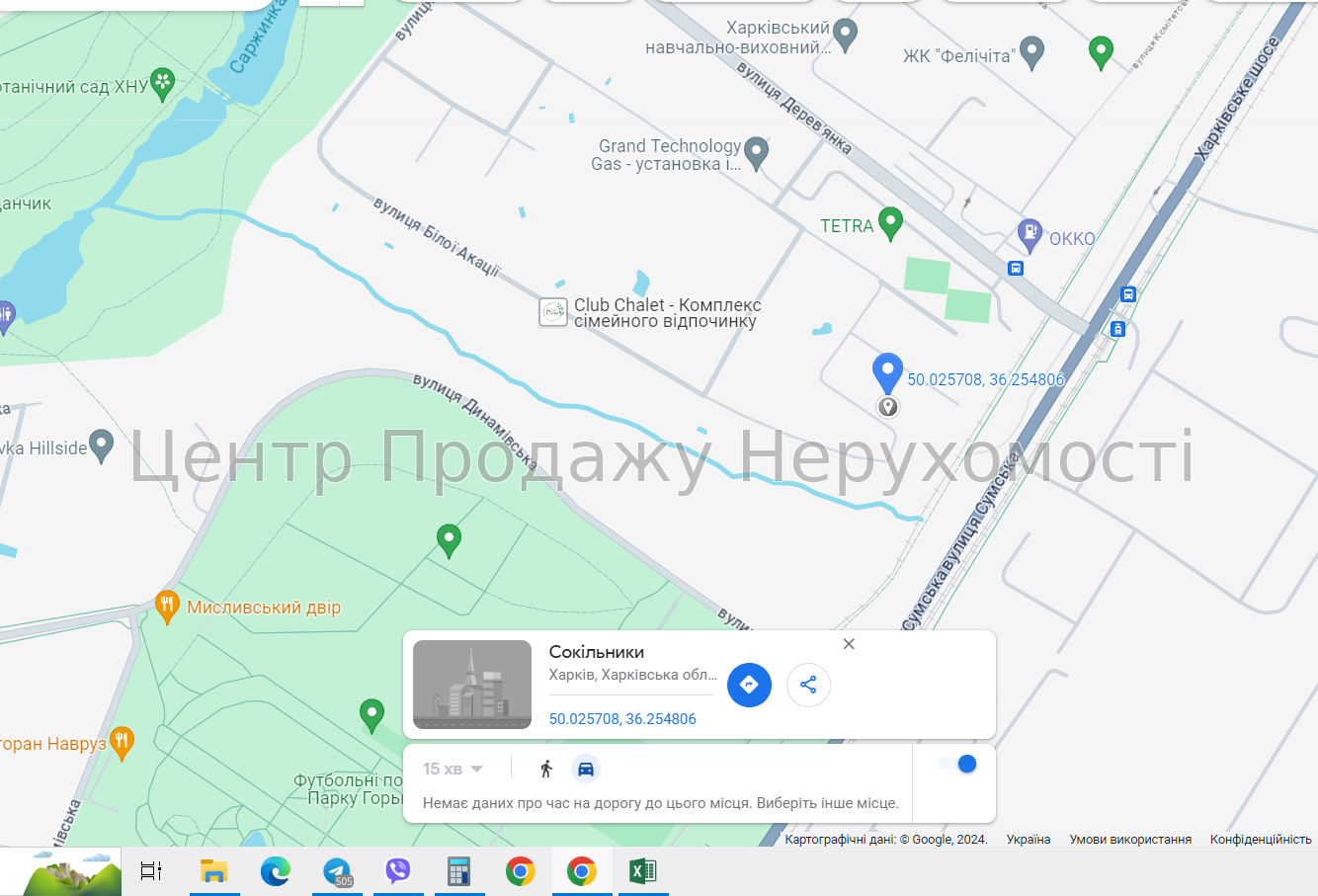Open the 15 хв travel time dropdown
1318x896 pixels.
453,769
